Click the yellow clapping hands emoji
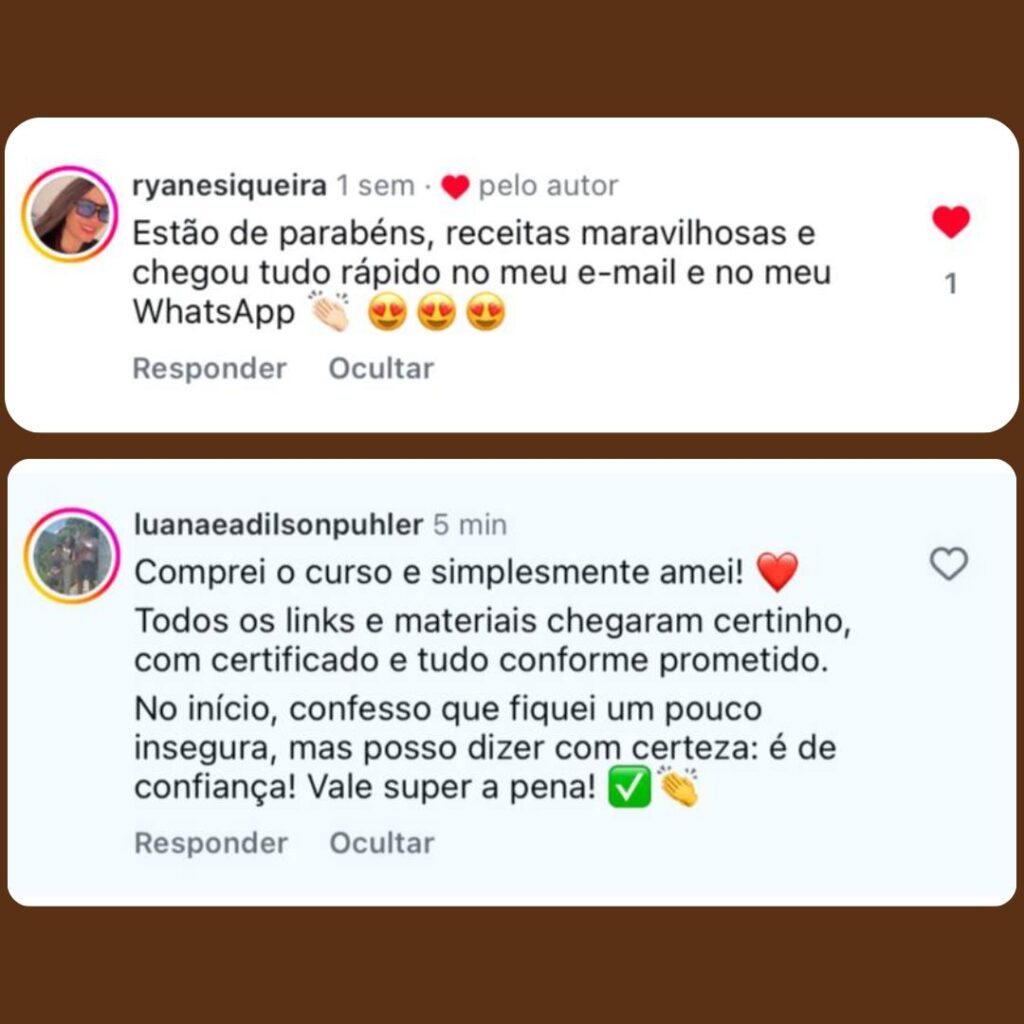 click(x=679, y=786)
